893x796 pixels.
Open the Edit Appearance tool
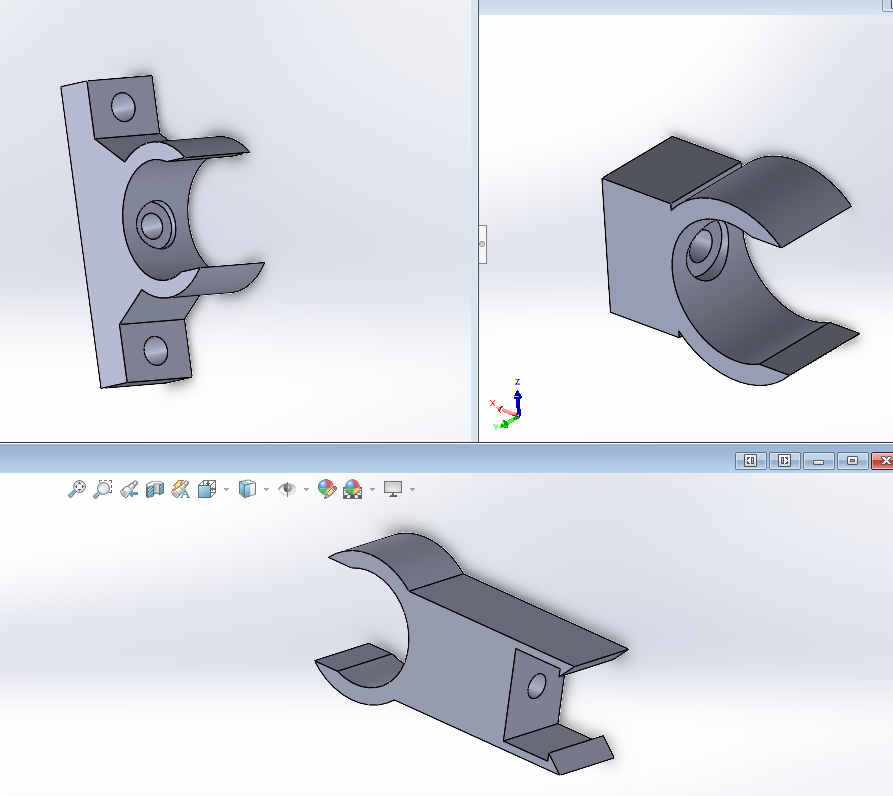coord(326,489)
